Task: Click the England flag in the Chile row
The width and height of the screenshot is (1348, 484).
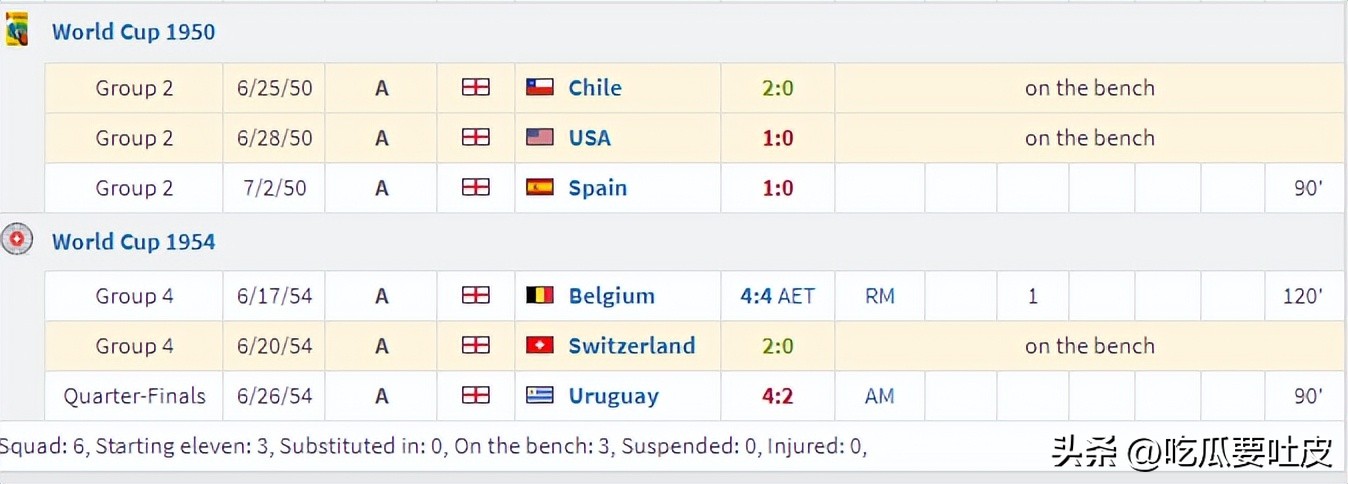Action: (476, 88)
